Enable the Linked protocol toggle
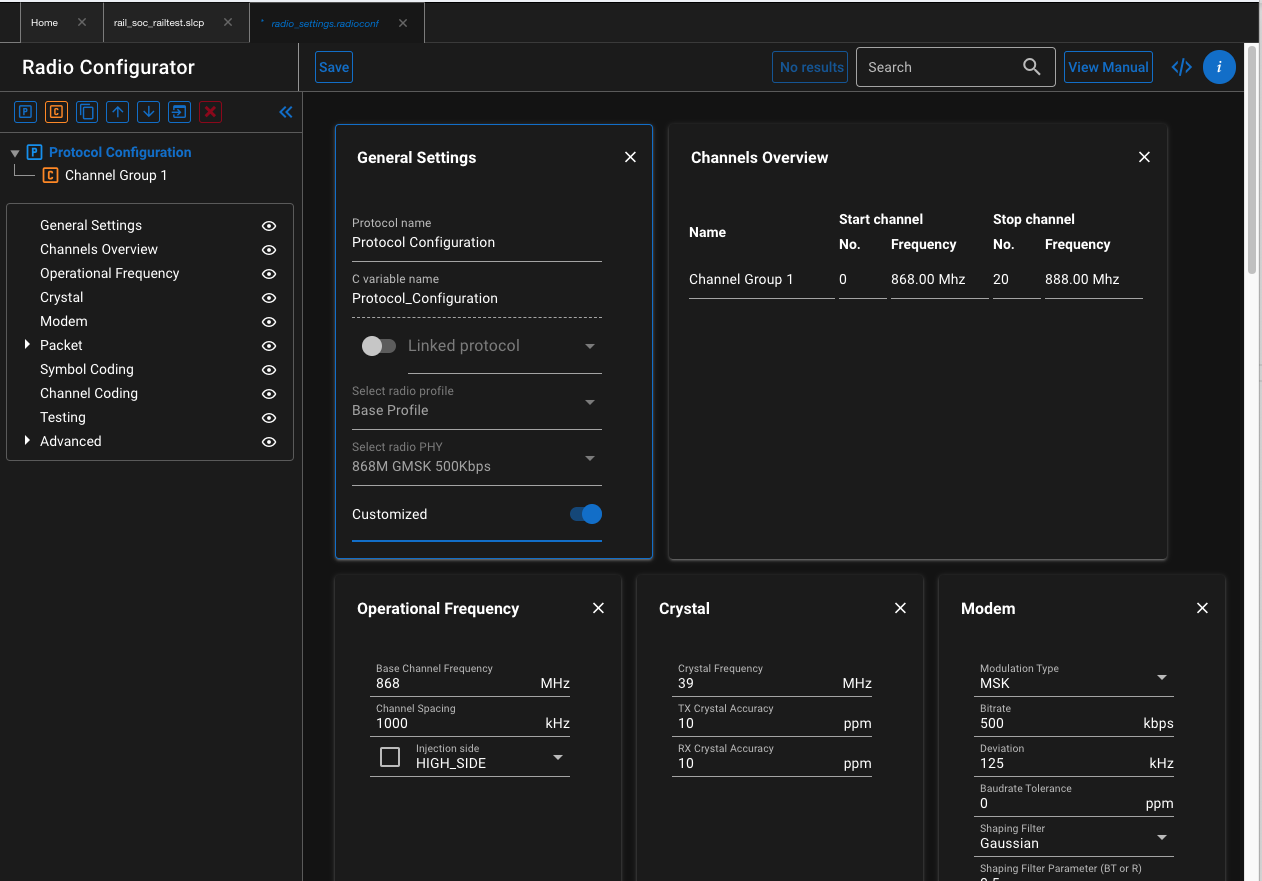Image resolution: width=1262 pixels, height=881 pixels. coord(379,345)
